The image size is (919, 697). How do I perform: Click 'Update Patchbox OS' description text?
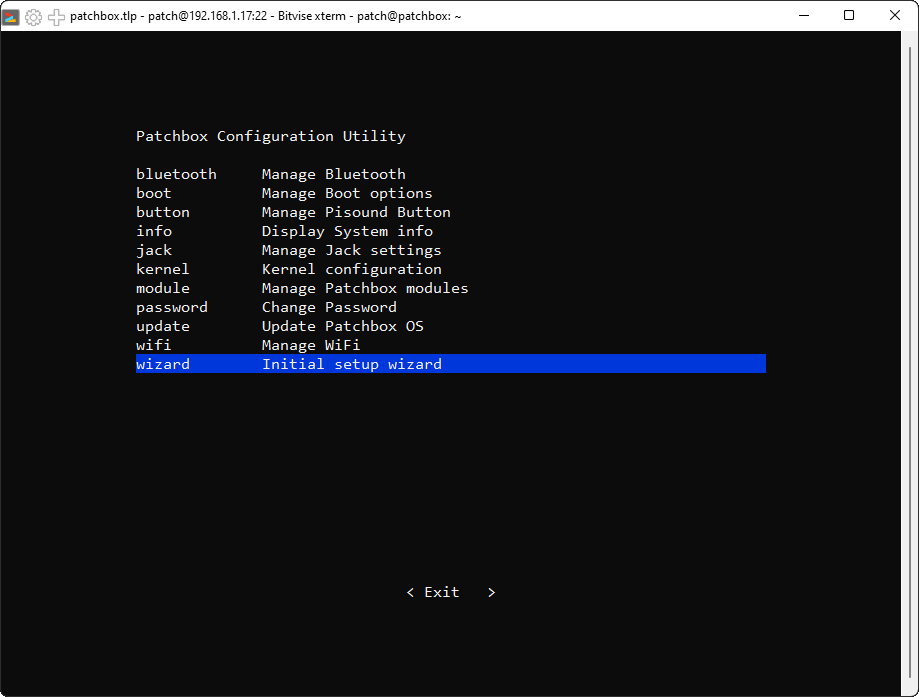click(343, 326)
